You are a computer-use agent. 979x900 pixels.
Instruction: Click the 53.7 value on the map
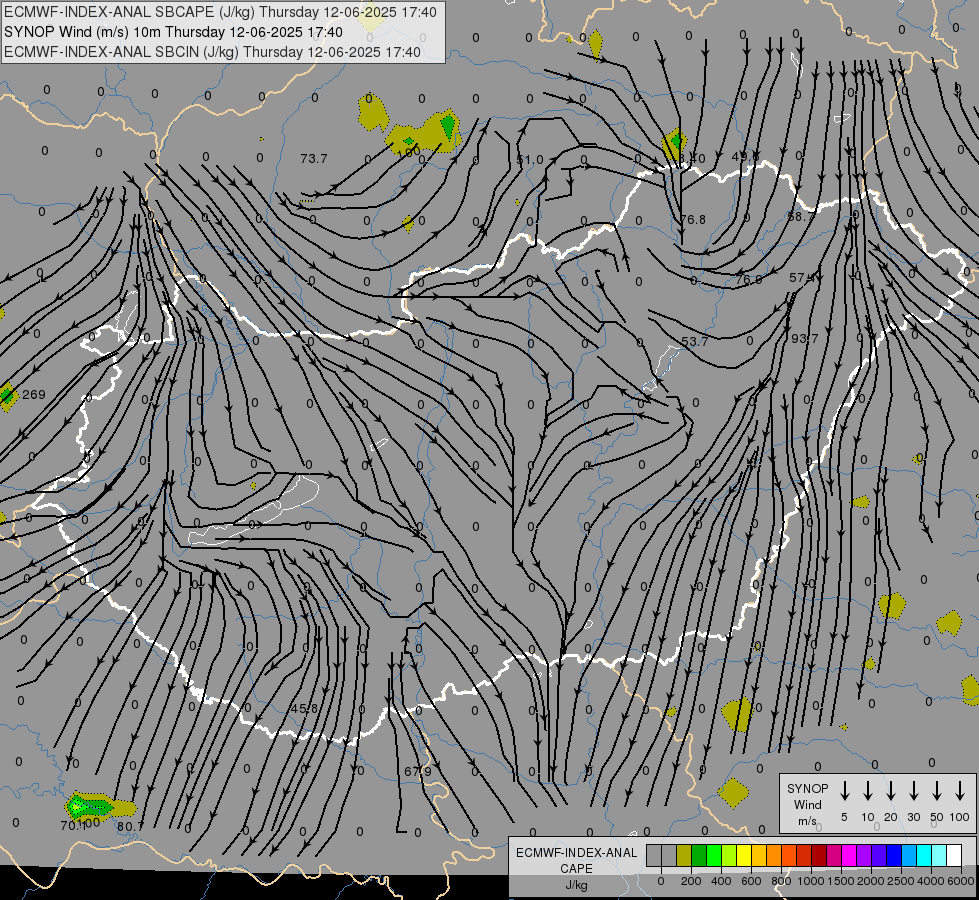(694, 342)
